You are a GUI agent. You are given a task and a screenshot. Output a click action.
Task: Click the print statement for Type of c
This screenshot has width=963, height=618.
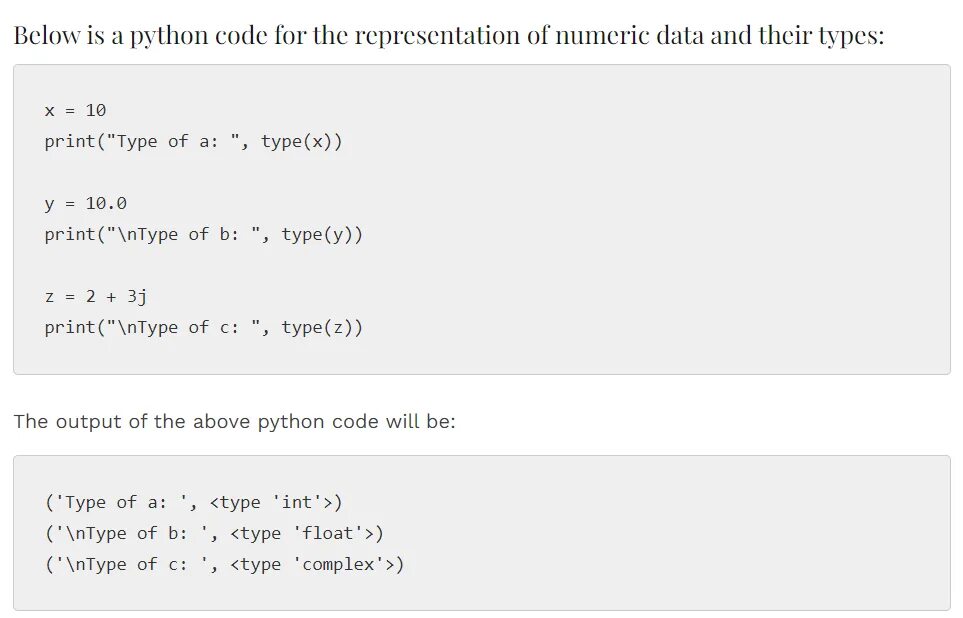(x=203, y=327)
